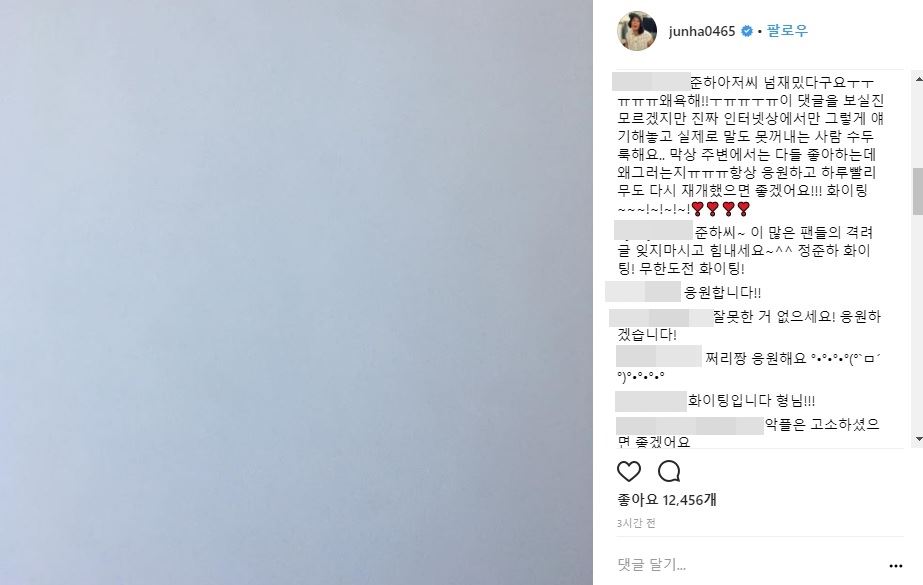
Task: Click the junha0465 username link
Action: 702,31
